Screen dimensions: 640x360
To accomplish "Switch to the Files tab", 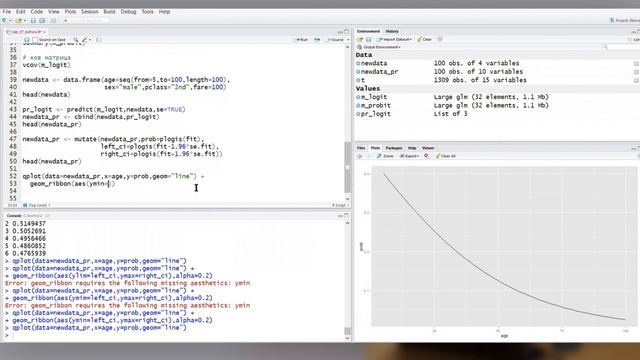I will 361,148.
